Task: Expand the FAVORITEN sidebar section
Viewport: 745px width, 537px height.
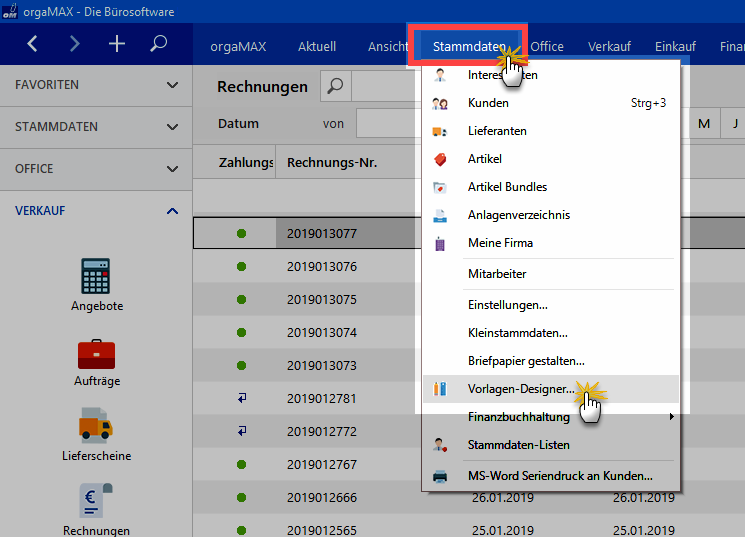Action: pos(96,85)
